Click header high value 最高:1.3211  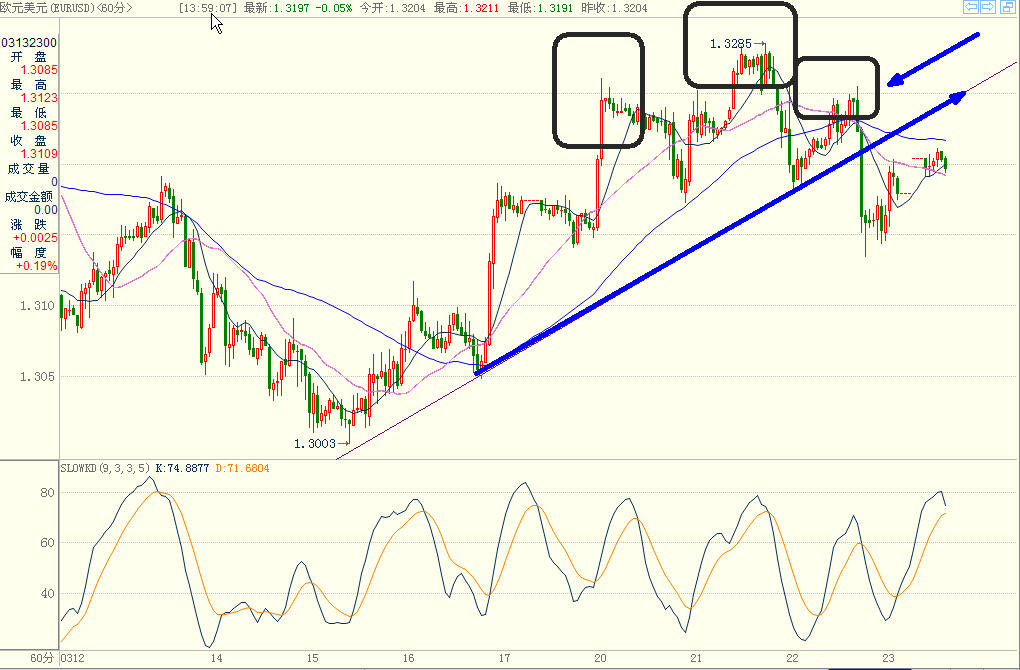coord(466,8)
